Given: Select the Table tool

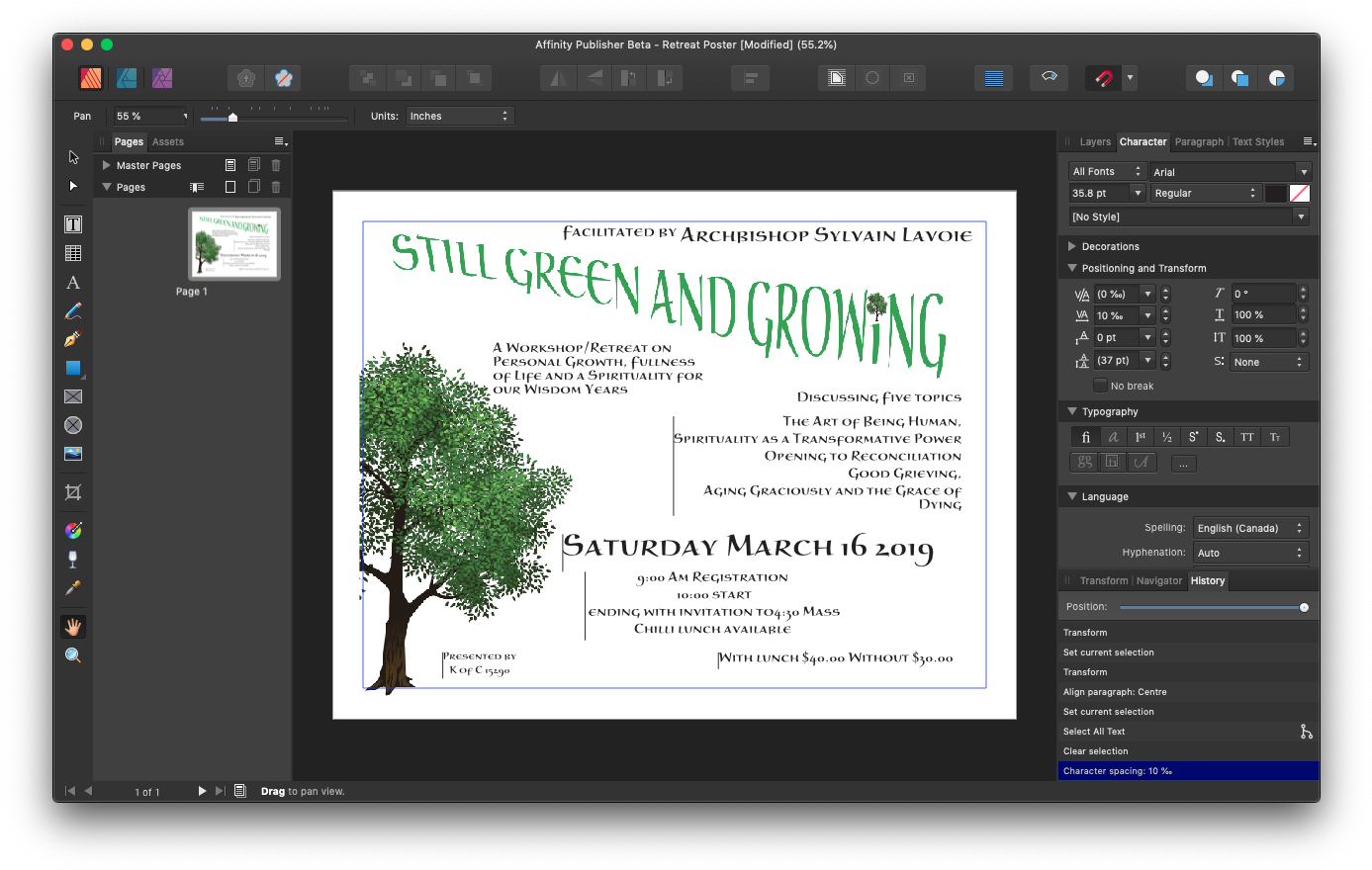Looking at the screenshot, I should tap(72, 252).
